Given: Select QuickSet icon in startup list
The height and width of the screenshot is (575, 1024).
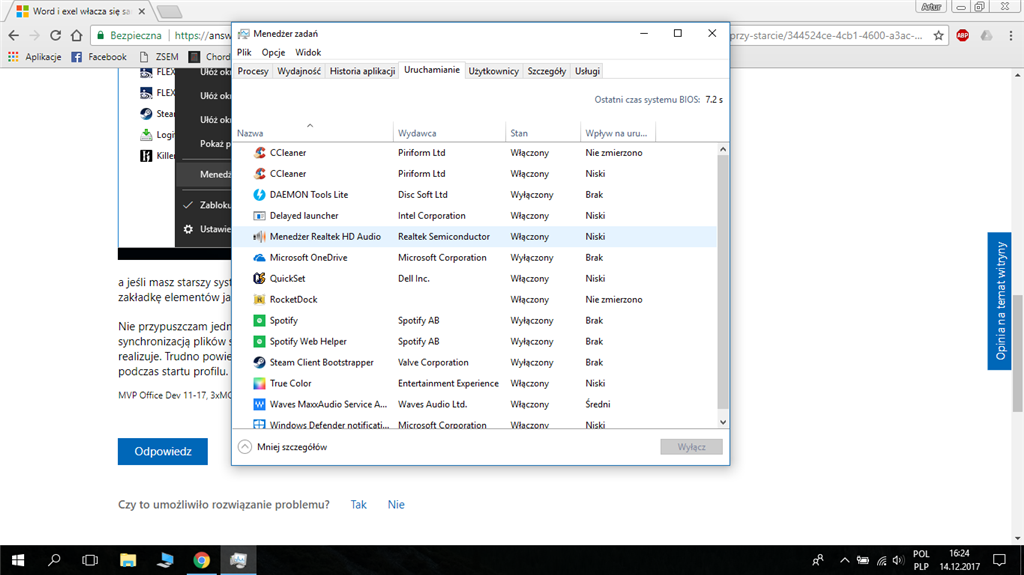Looking at the screenshot, I should pyautogui.click(x=259, y=278).
